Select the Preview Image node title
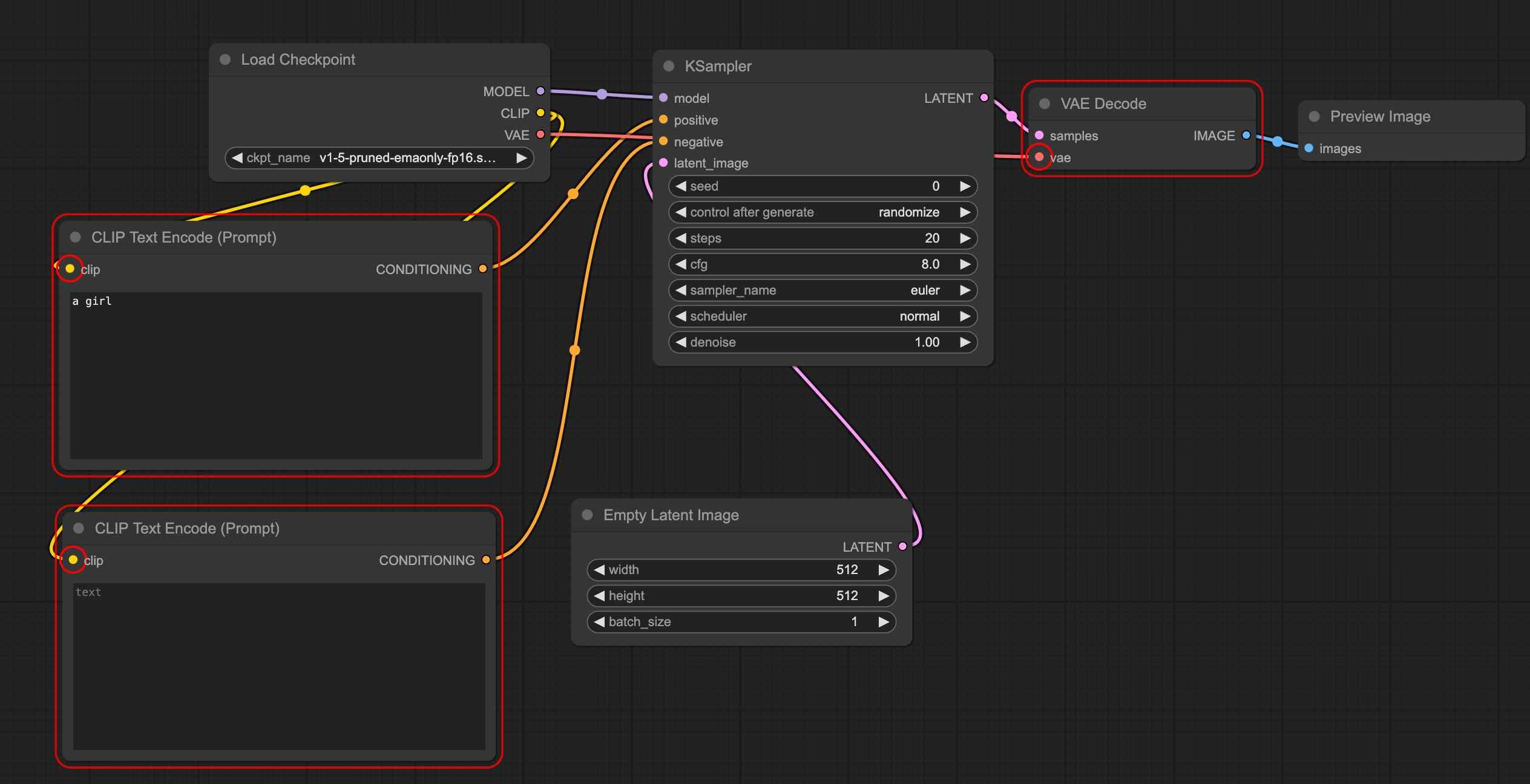 [1380, 116]
